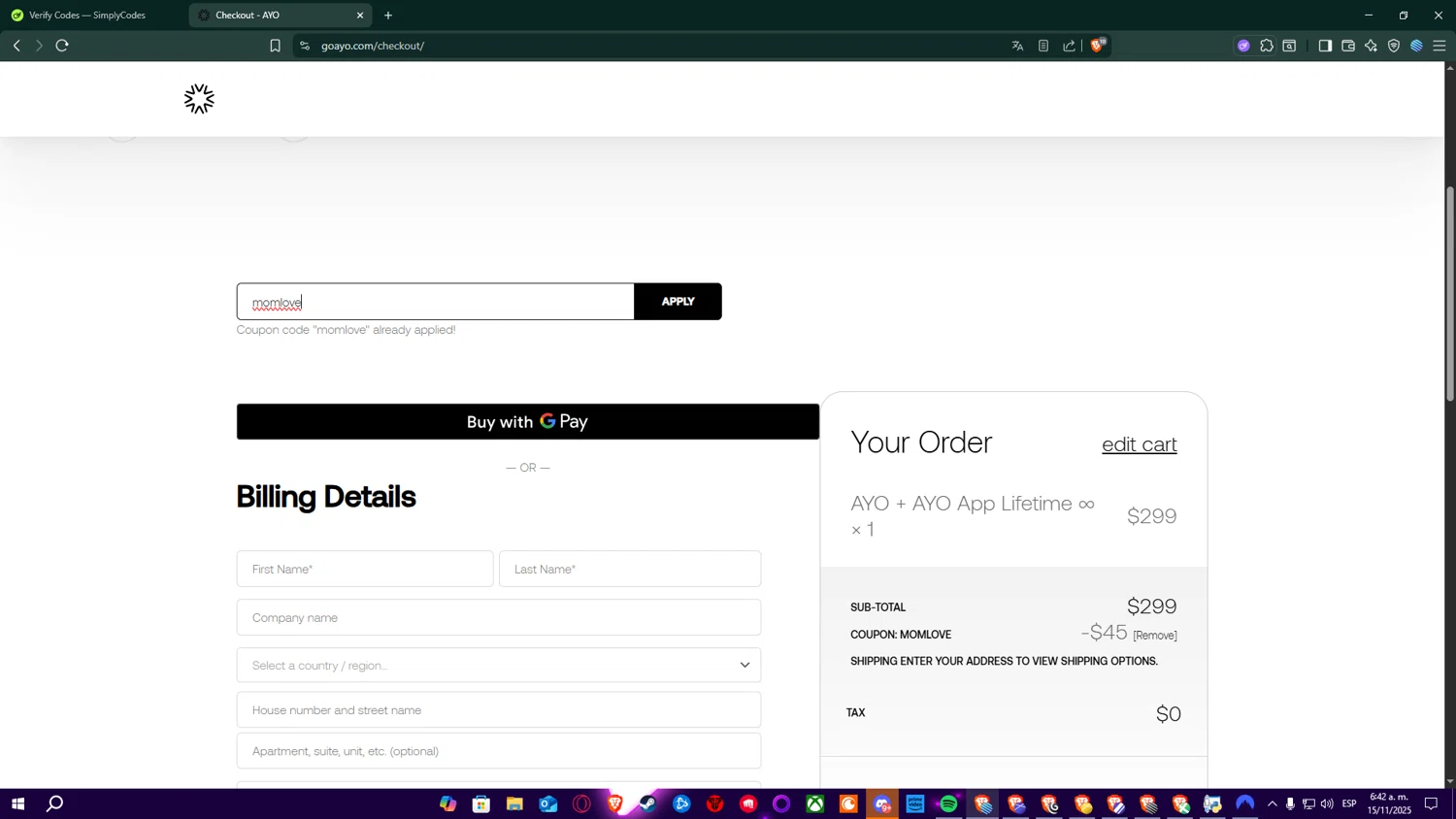Screen dimensions: 1456x819
Task: Click the share page icon
Action: [x=1070, y=46]
